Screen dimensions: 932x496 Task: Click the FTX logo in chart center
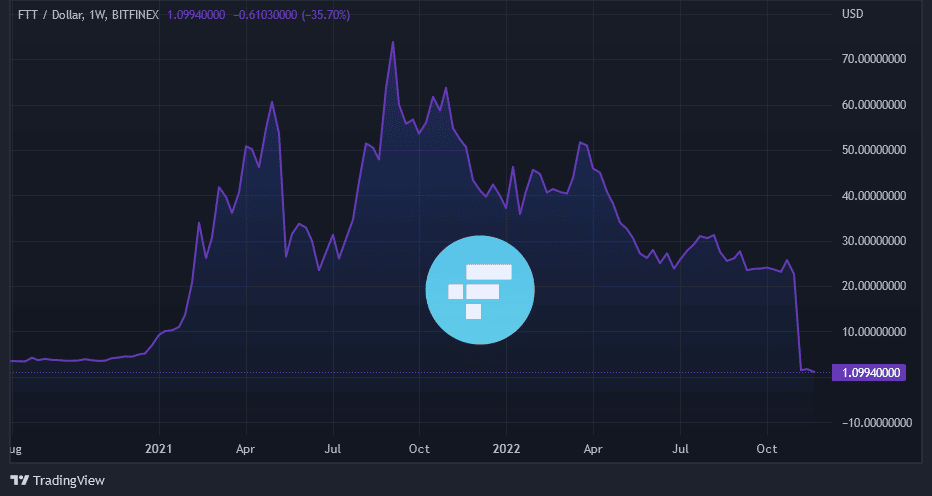pos(482,290)
